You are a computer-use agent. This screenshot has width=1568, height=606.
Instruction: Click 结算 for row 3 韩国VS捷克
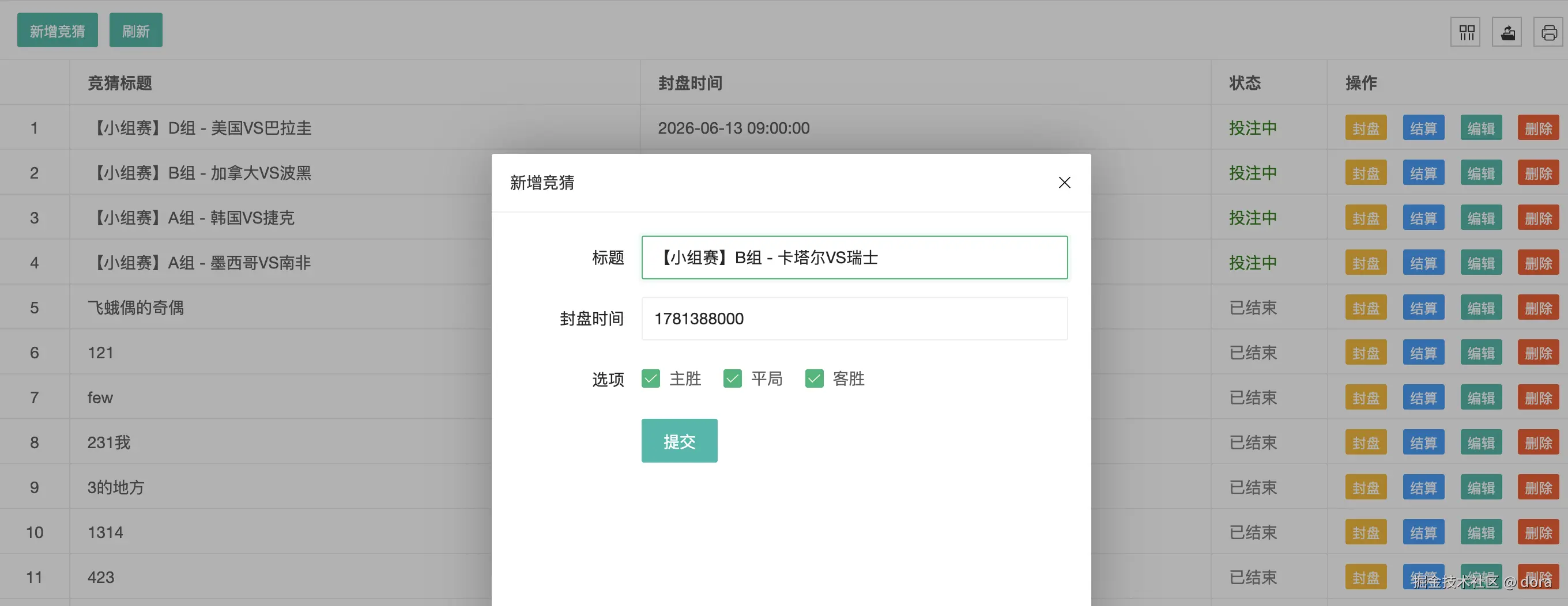[x=1424, y=218]
